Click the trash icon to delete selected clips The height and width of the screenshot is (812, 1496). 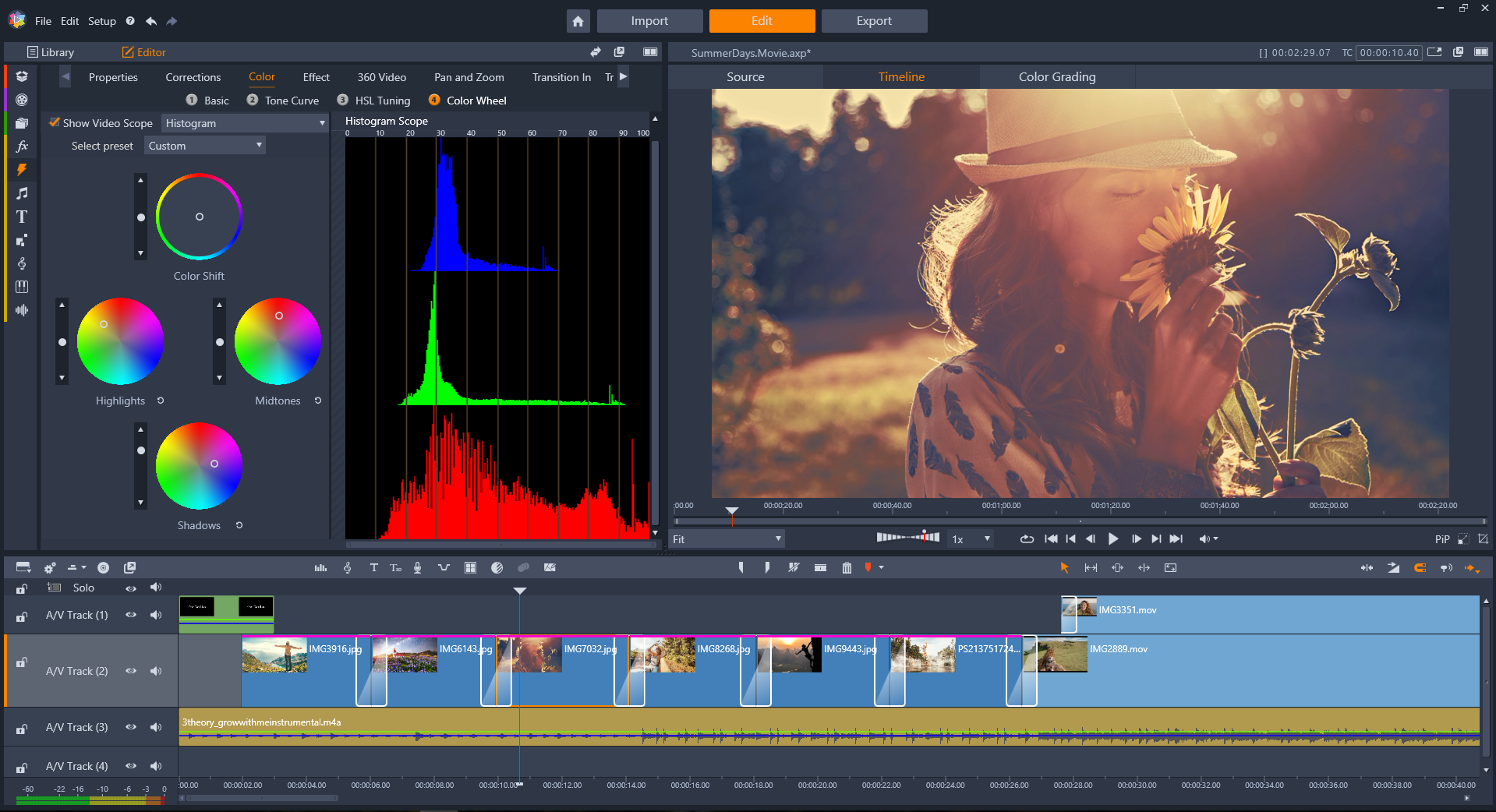point(847,567)
